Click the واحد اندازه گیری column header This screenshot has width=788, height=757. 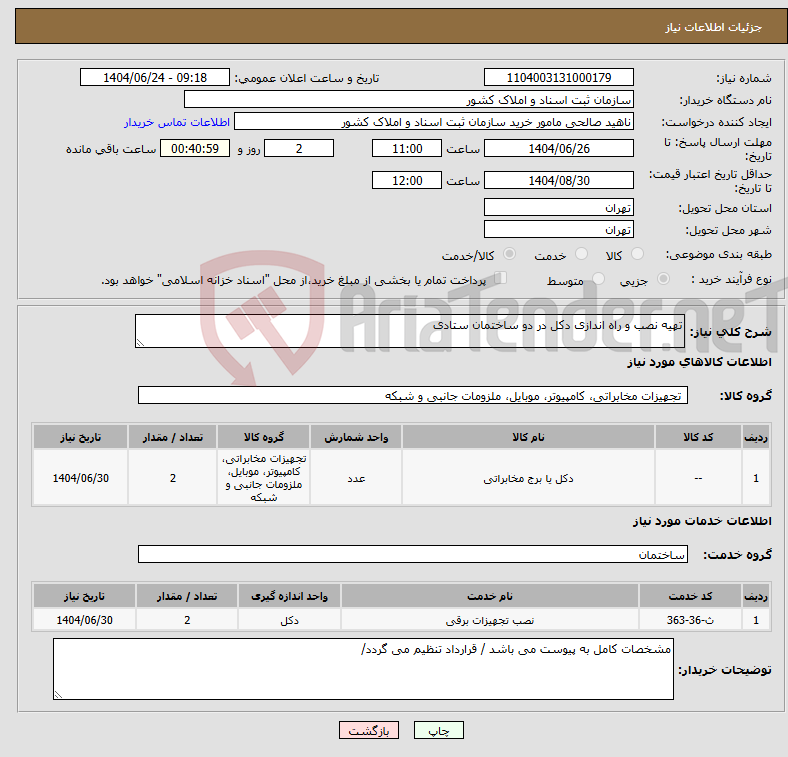click(289, 596)
